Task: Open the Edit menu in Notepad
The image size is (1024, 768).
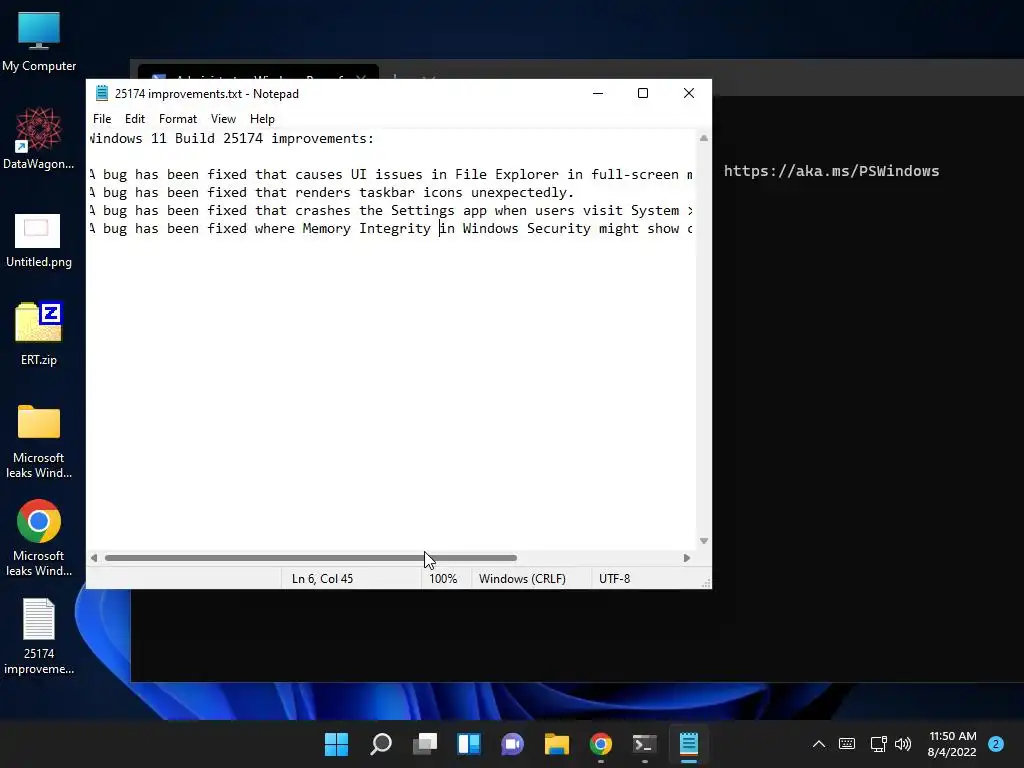Action: pyautogui.click(x=135, y=119)
